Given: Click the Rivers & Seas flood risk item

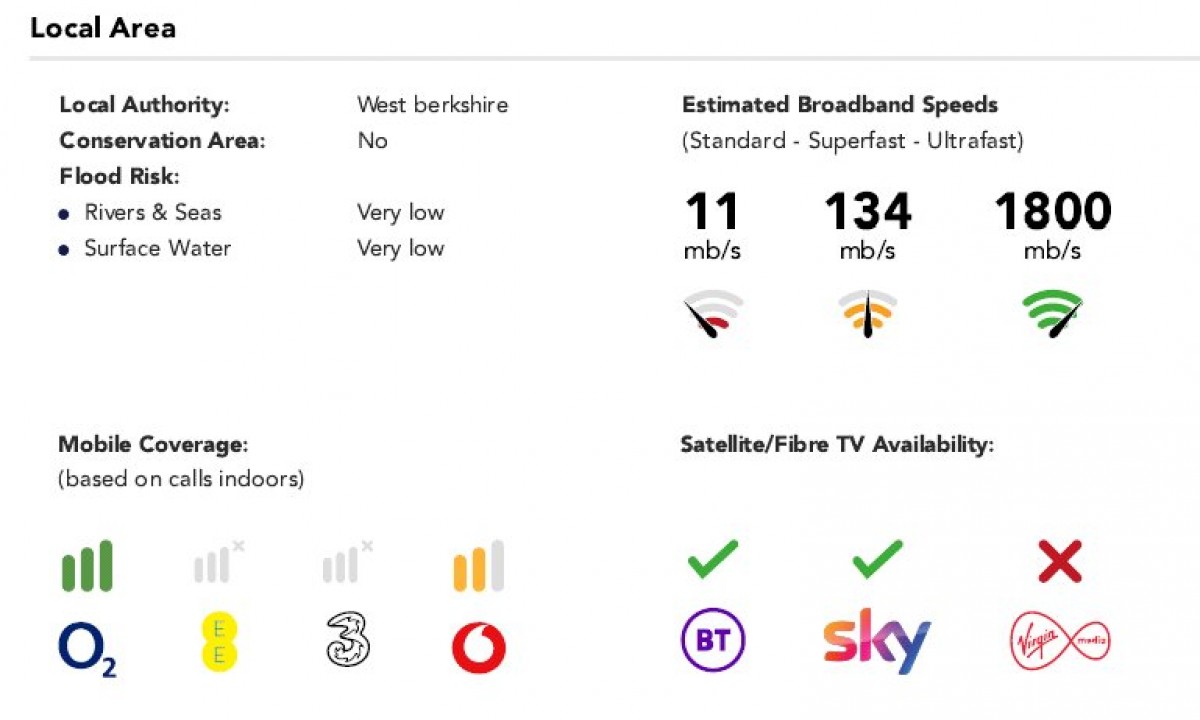Looking at the screenshot, I should click(x=152, y=213).
